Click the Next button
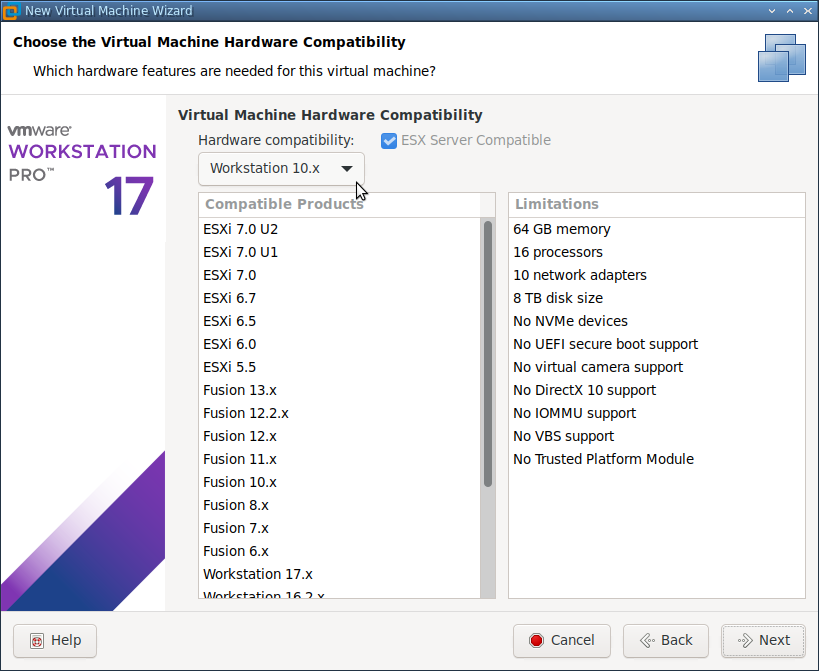This screenshot has height=671, width=819. pyautogui.click(x=763, y=640)
